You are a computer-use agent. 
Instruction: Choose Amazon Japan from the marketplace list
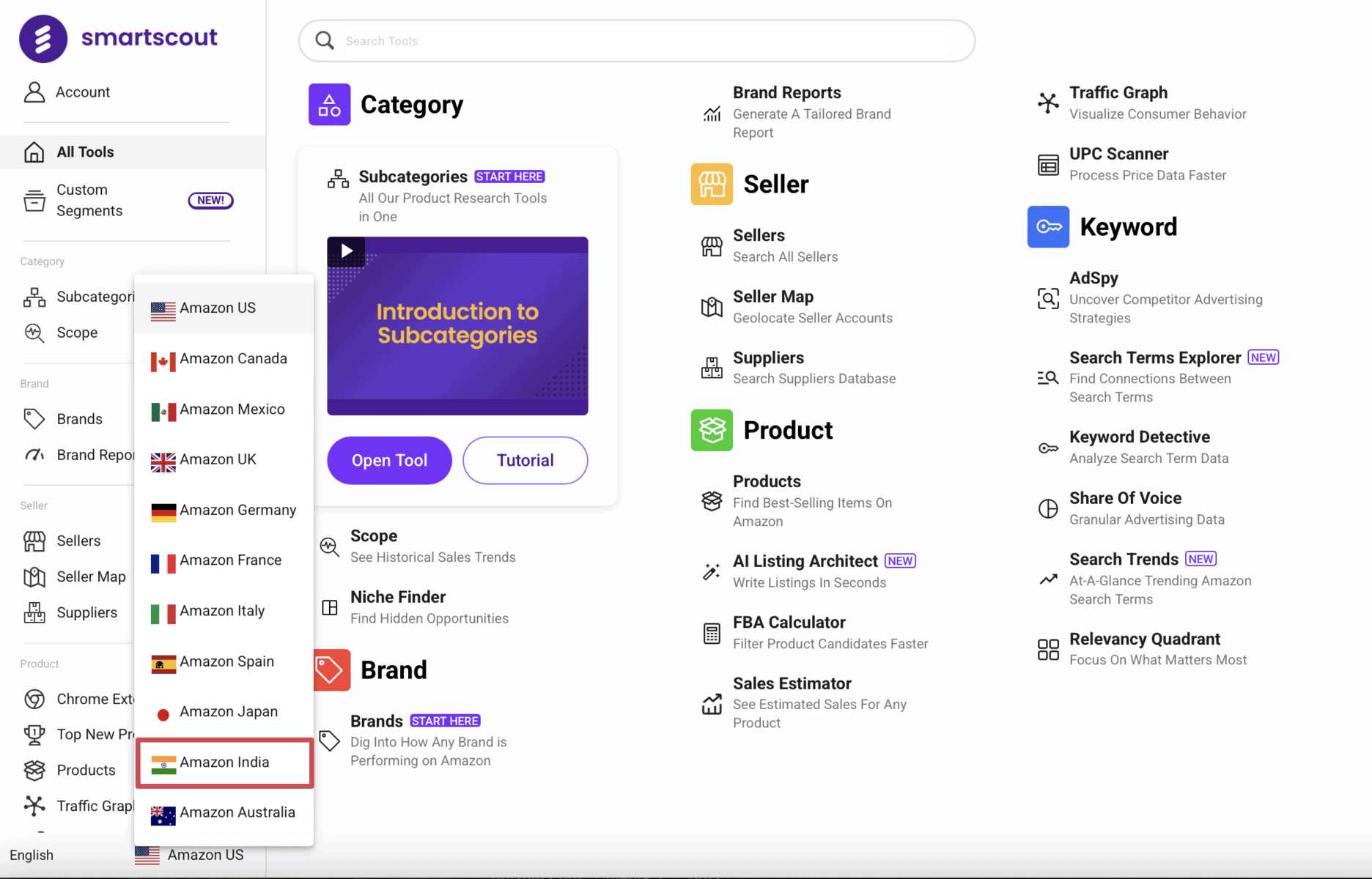[x=224, y=712]
